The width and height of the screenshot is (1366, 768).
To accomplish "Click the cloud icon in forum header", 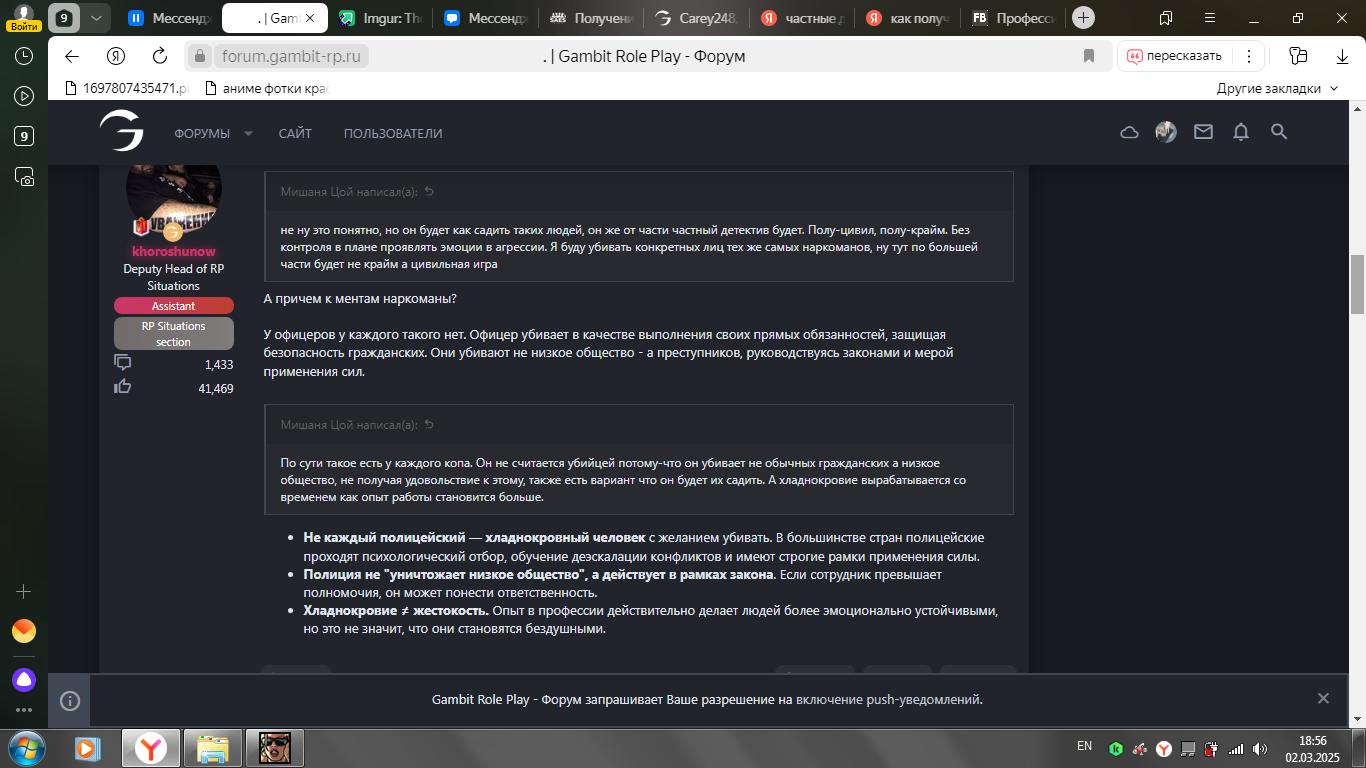I will (1129, 132).
